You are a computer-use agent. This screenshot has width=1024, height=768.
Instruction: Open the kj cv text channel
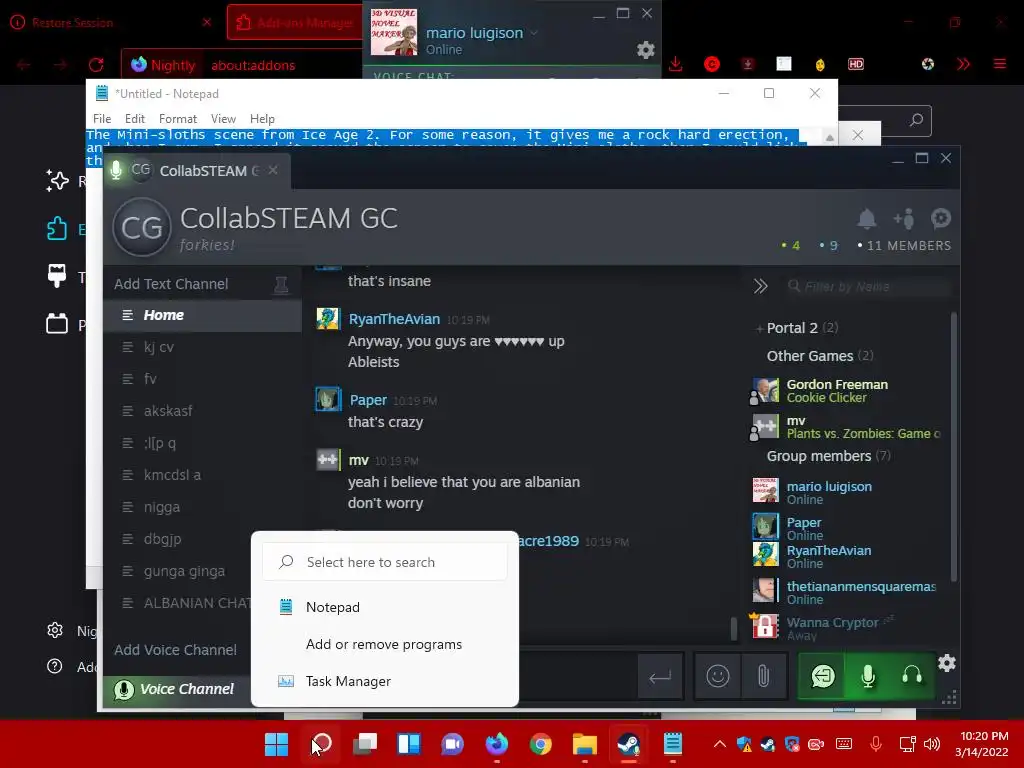202,347
